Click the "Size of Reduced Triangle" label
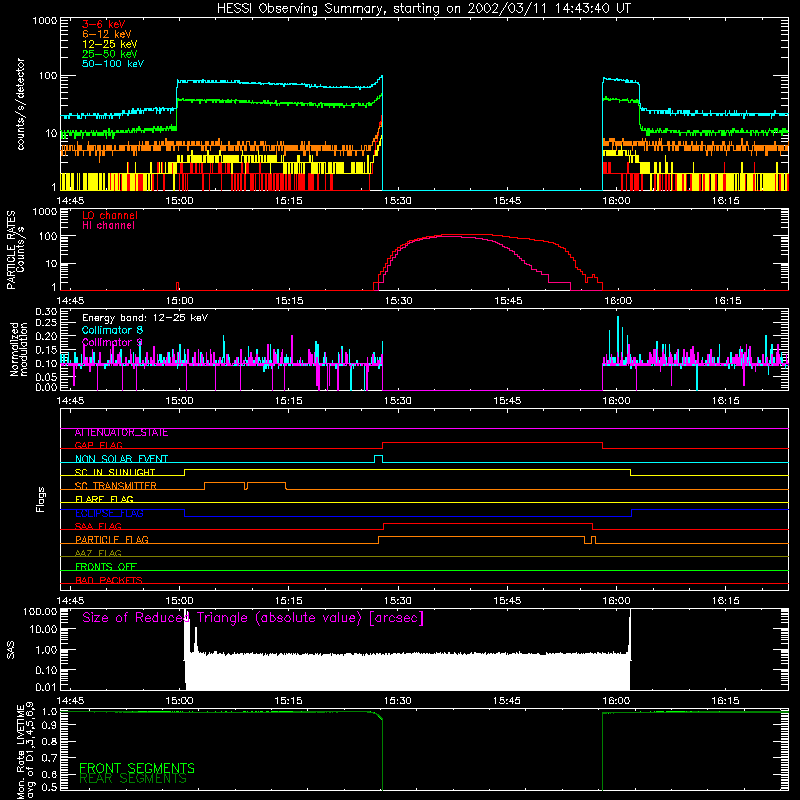 coord(253,618)
